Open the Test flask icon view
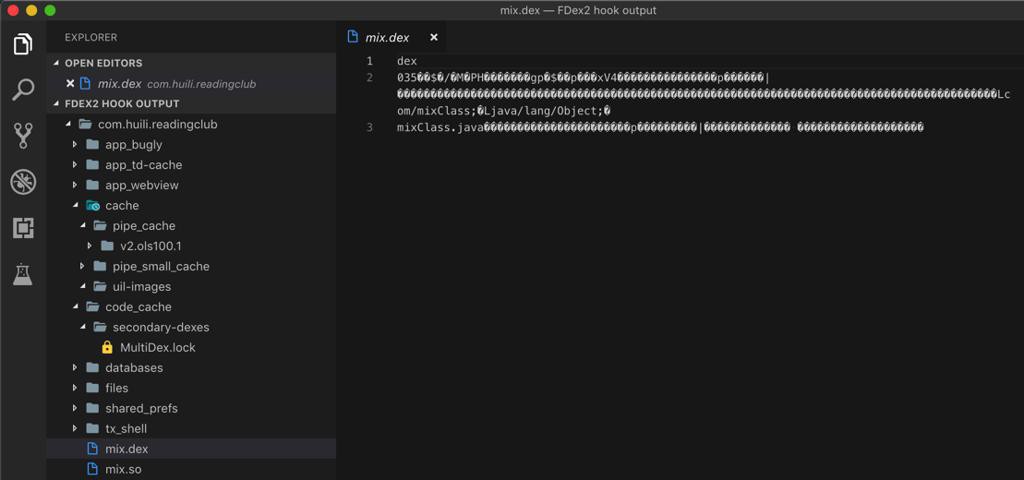The image size is (1024, 480). click(23, 274)
